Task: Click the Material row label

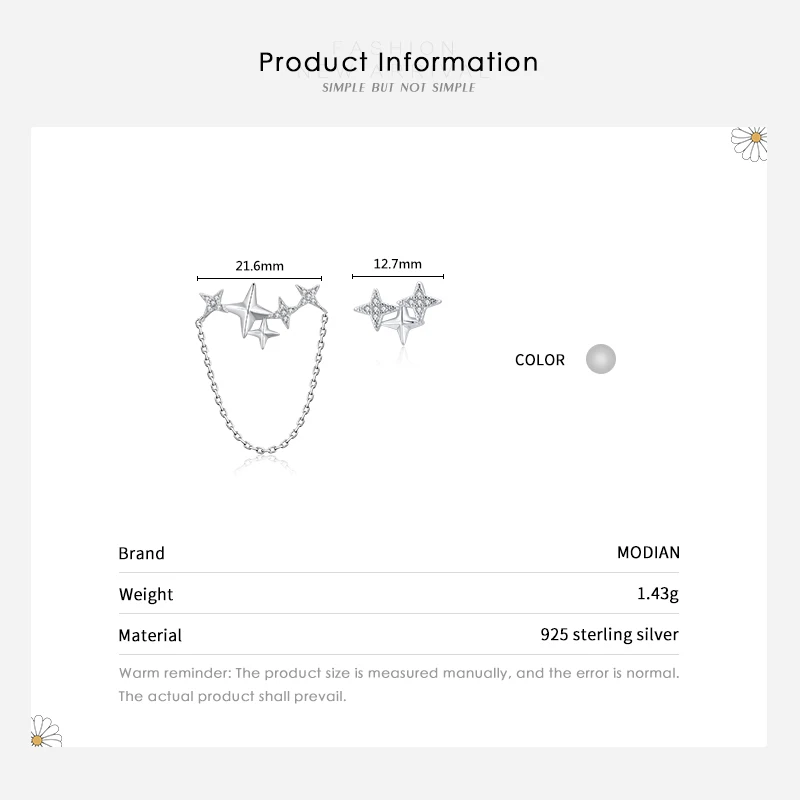Action: click(x=150, y=635)
